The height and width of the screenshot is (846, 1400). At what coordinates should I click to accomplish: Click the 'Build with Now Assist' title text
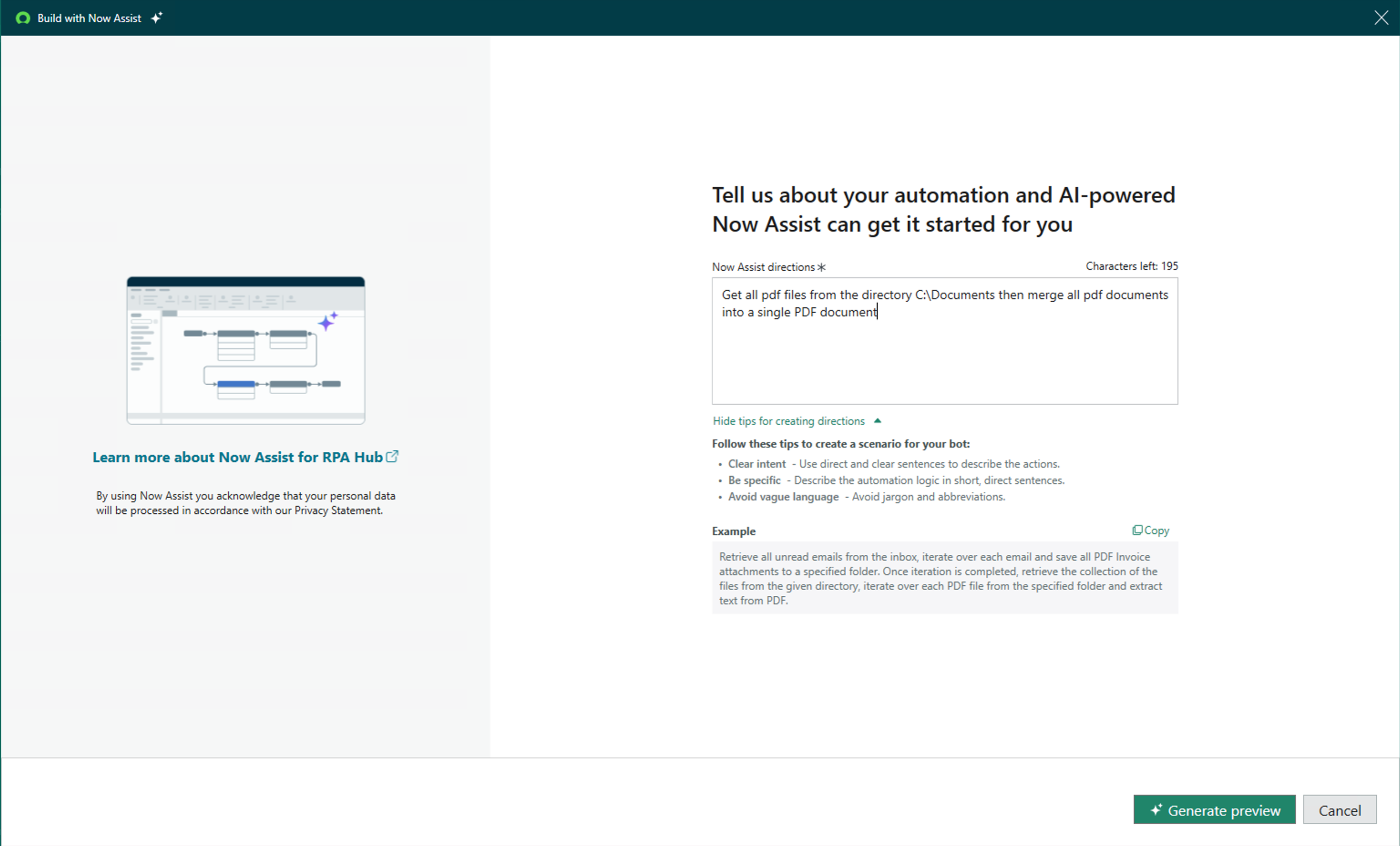tap(89, 18)
